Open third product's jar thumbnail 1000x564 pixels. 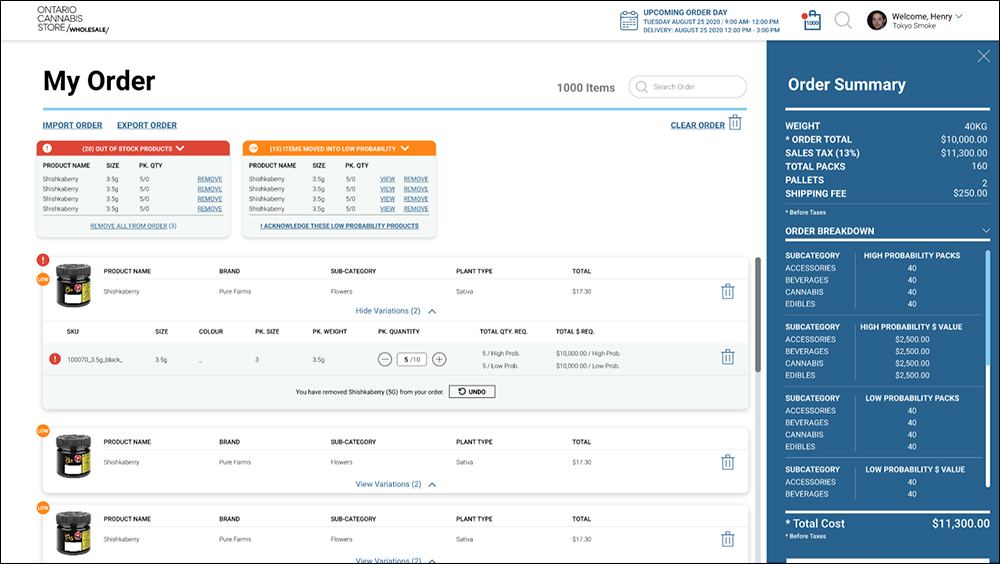coord(73,533)
